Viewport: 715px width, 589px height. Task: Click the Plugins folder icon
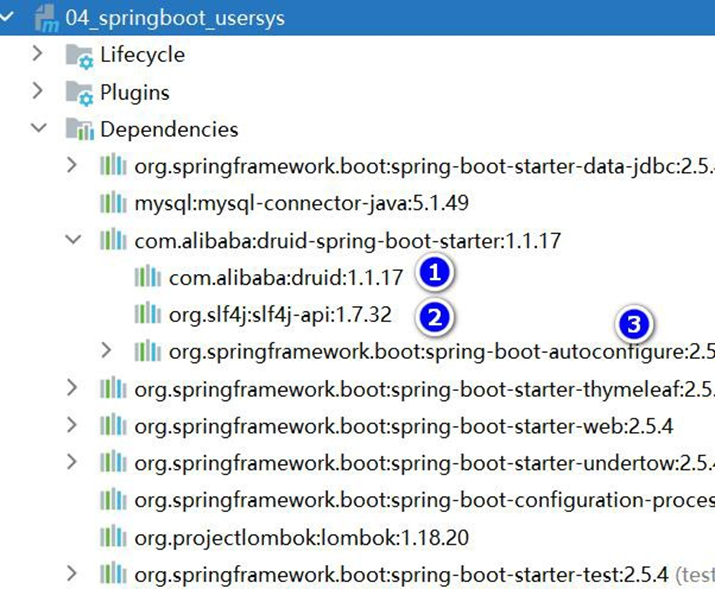(x=79, y=93)
